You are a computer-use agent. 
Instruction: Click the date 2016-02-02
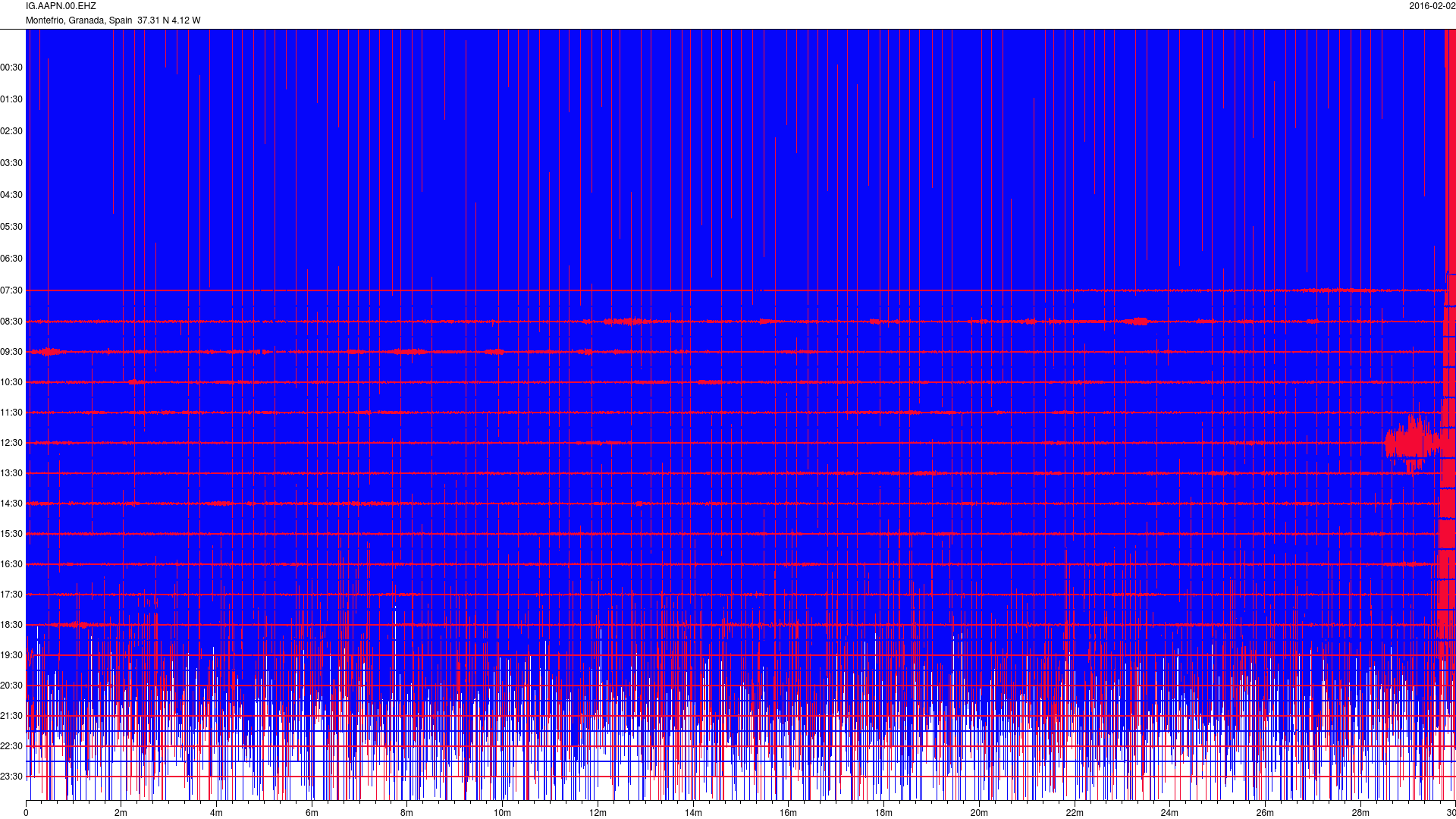tap(1432, 6)
